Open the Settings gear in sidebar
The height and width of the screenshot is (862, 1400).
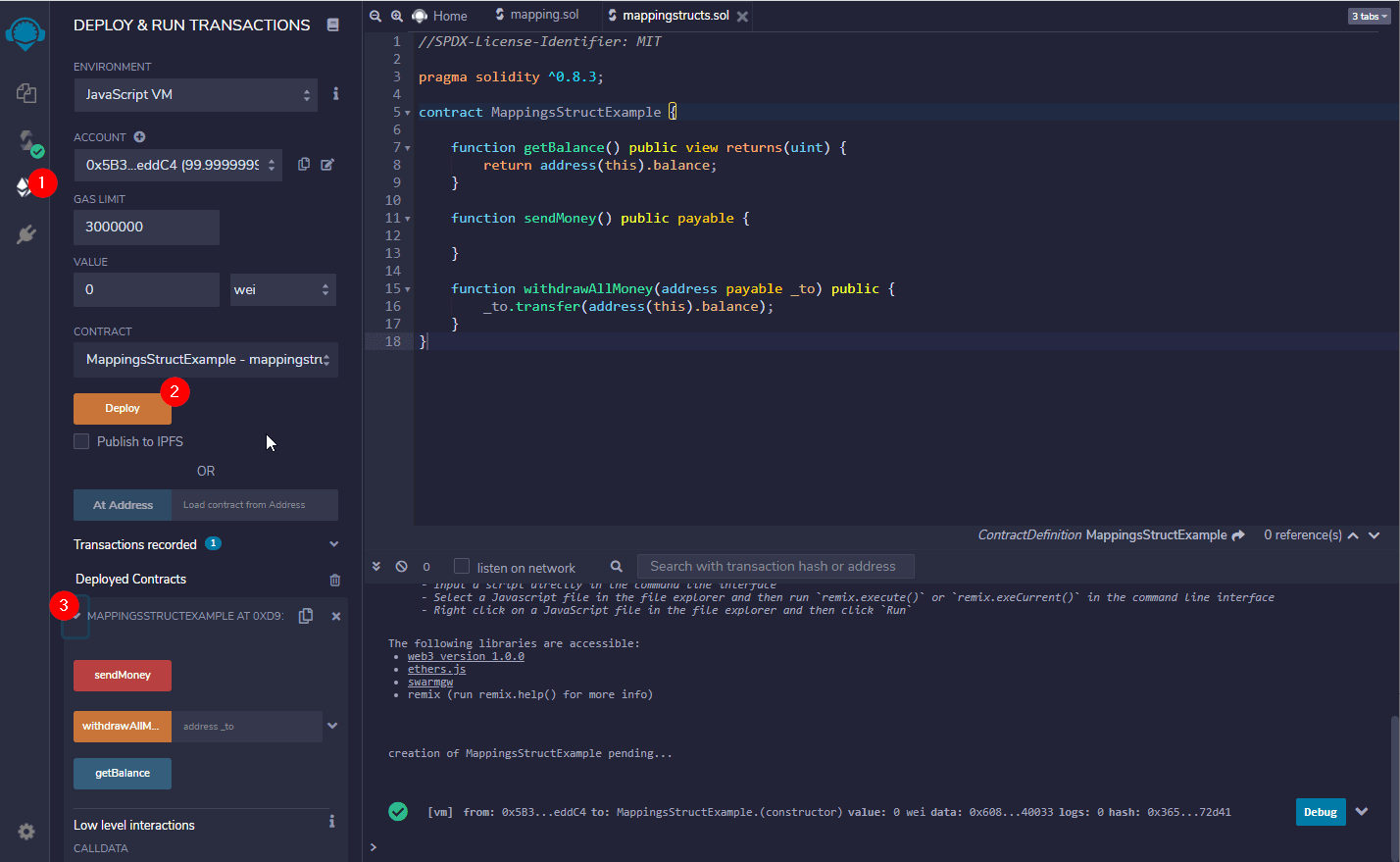pos(26,832)
